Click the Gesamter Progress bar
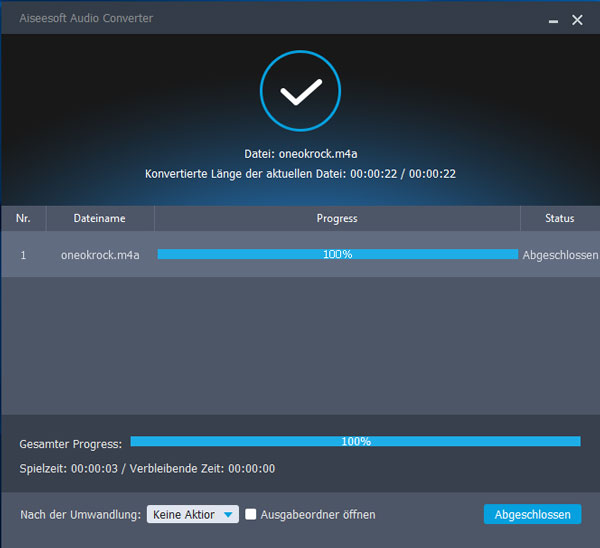Viewport: 600px width, 548px height. tap(355, 441)
